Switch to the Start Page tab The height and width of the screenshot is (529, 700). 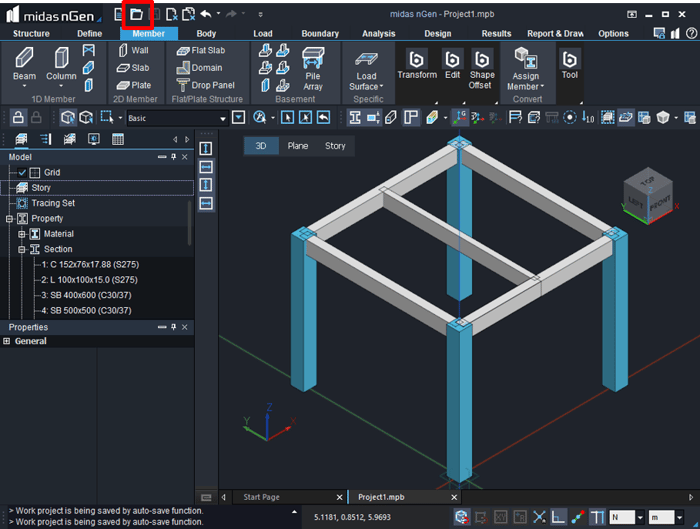(x=262, y=497)
